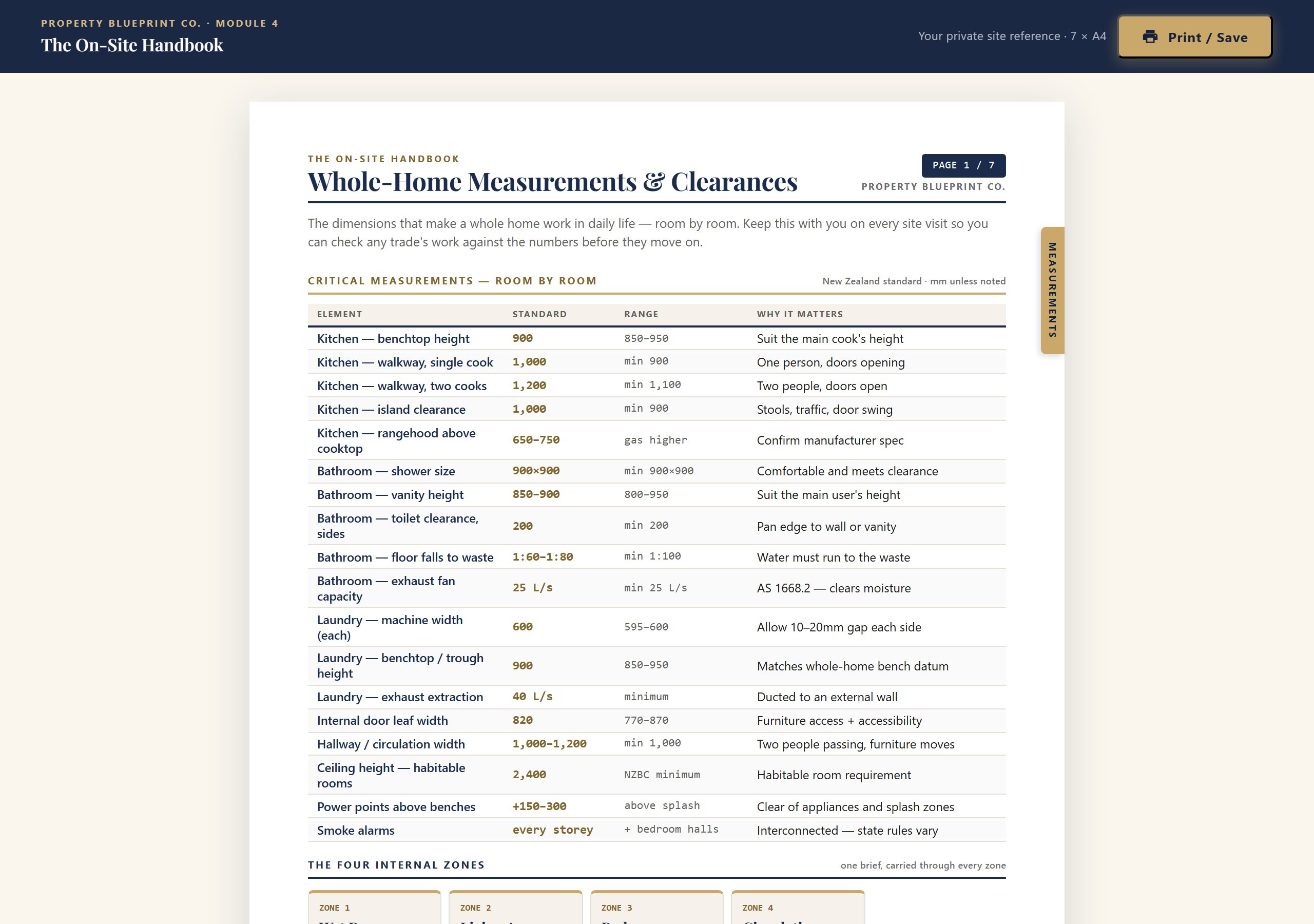The image size is (1314, 924).
Task: Click the 650–750 standard value
Action: (536, 440)
